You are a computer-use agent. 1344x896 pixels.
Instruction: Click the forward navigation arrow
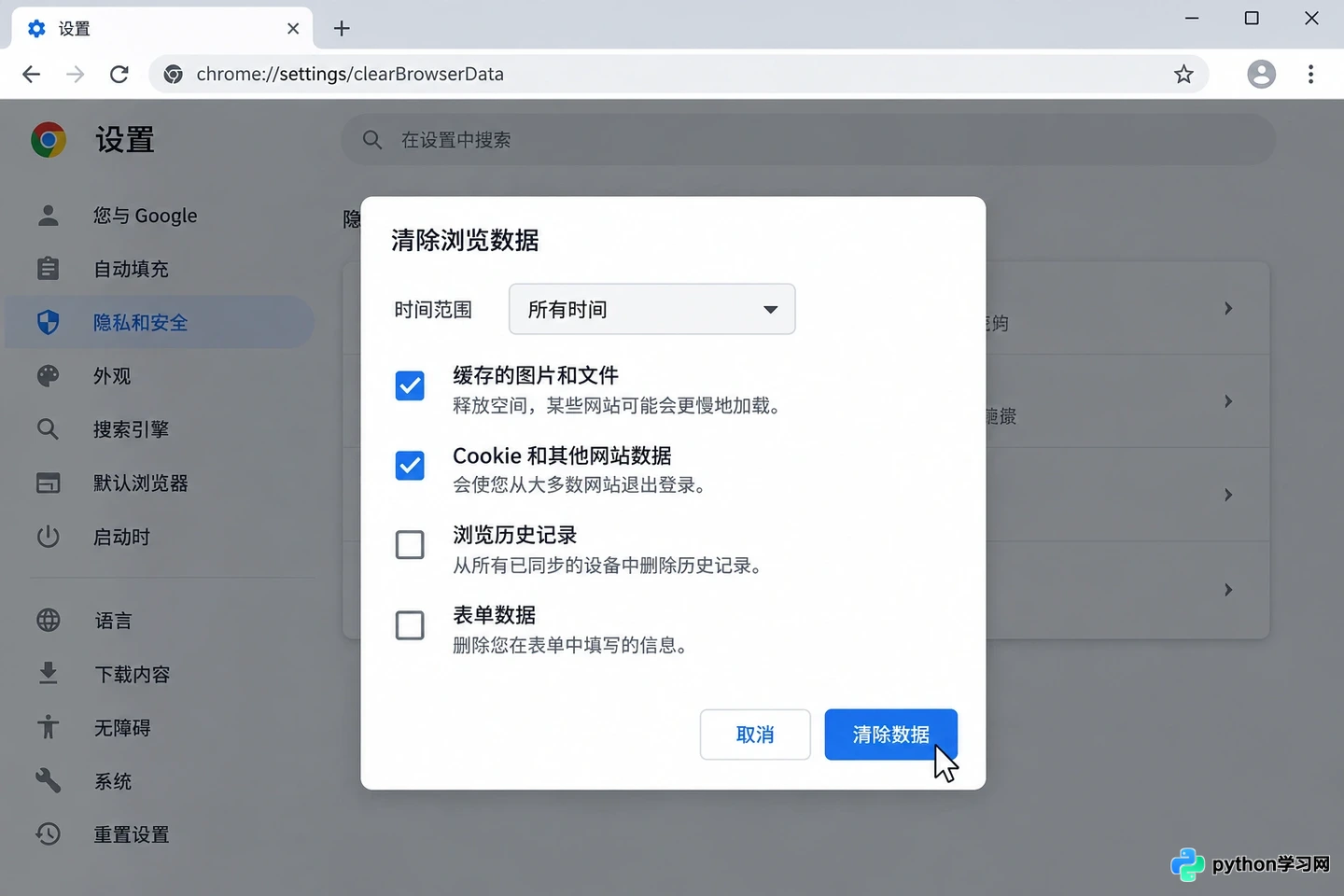[76, 74]
